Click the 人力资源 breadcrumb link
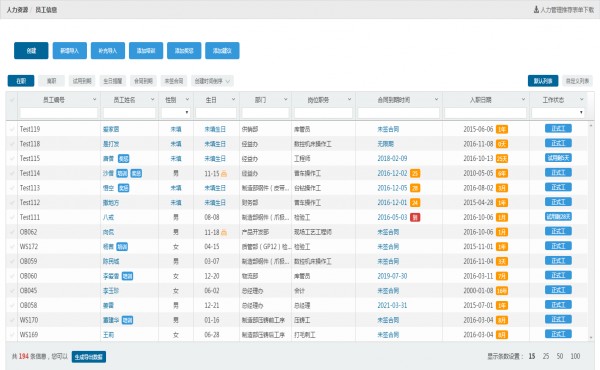 [17, 10]
